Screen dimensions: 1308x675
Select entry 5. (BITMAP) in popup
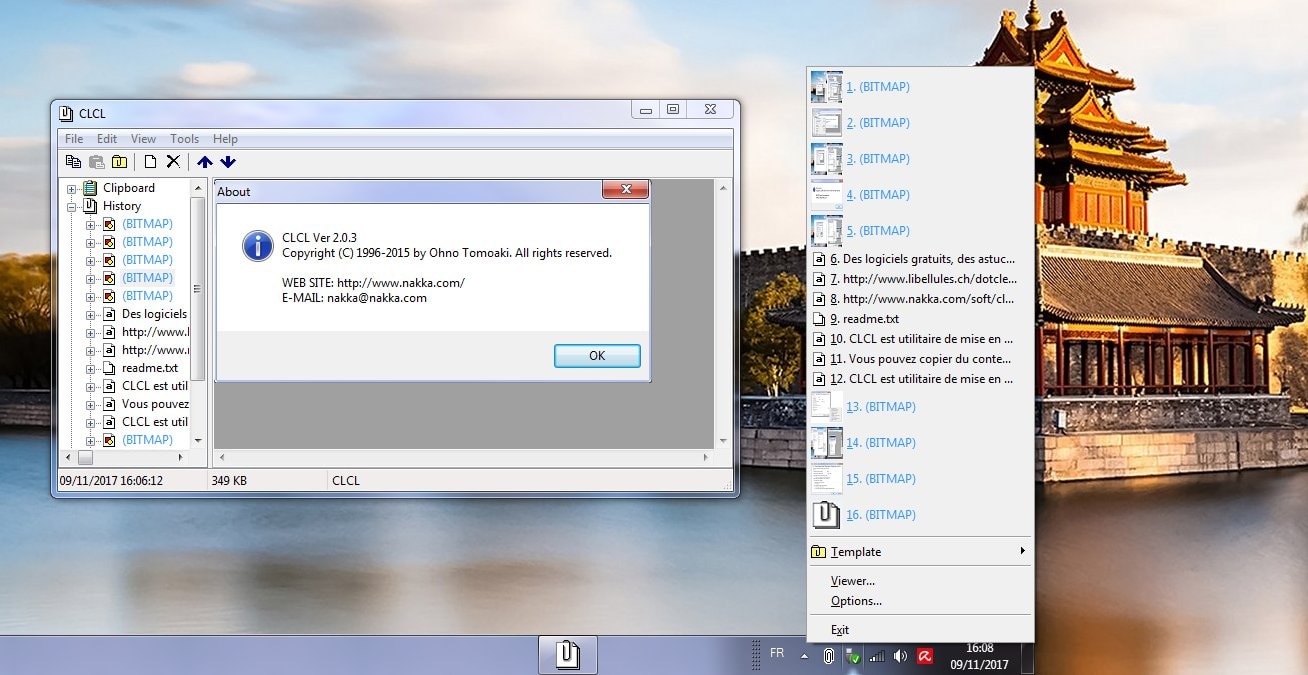pyautogui.click(x=920, y=231)
